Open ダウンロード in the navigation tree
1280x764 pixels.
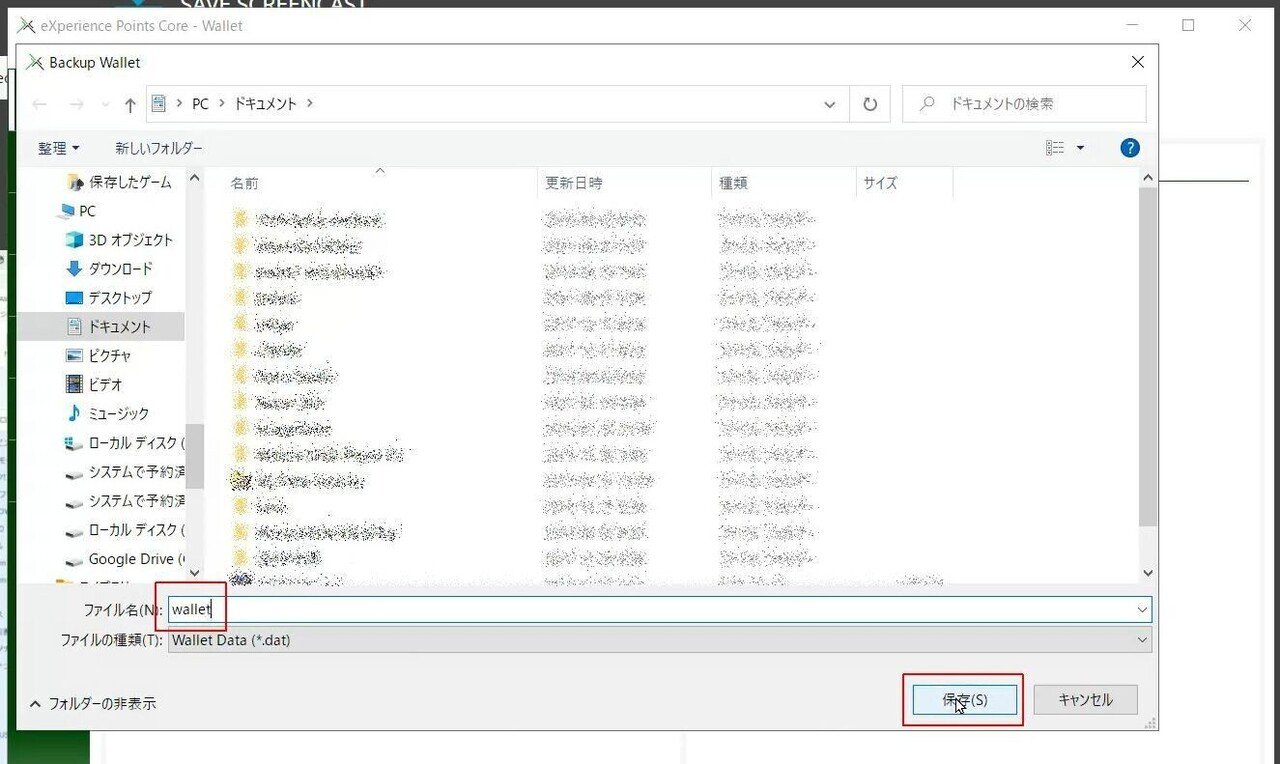click(109, 269)
